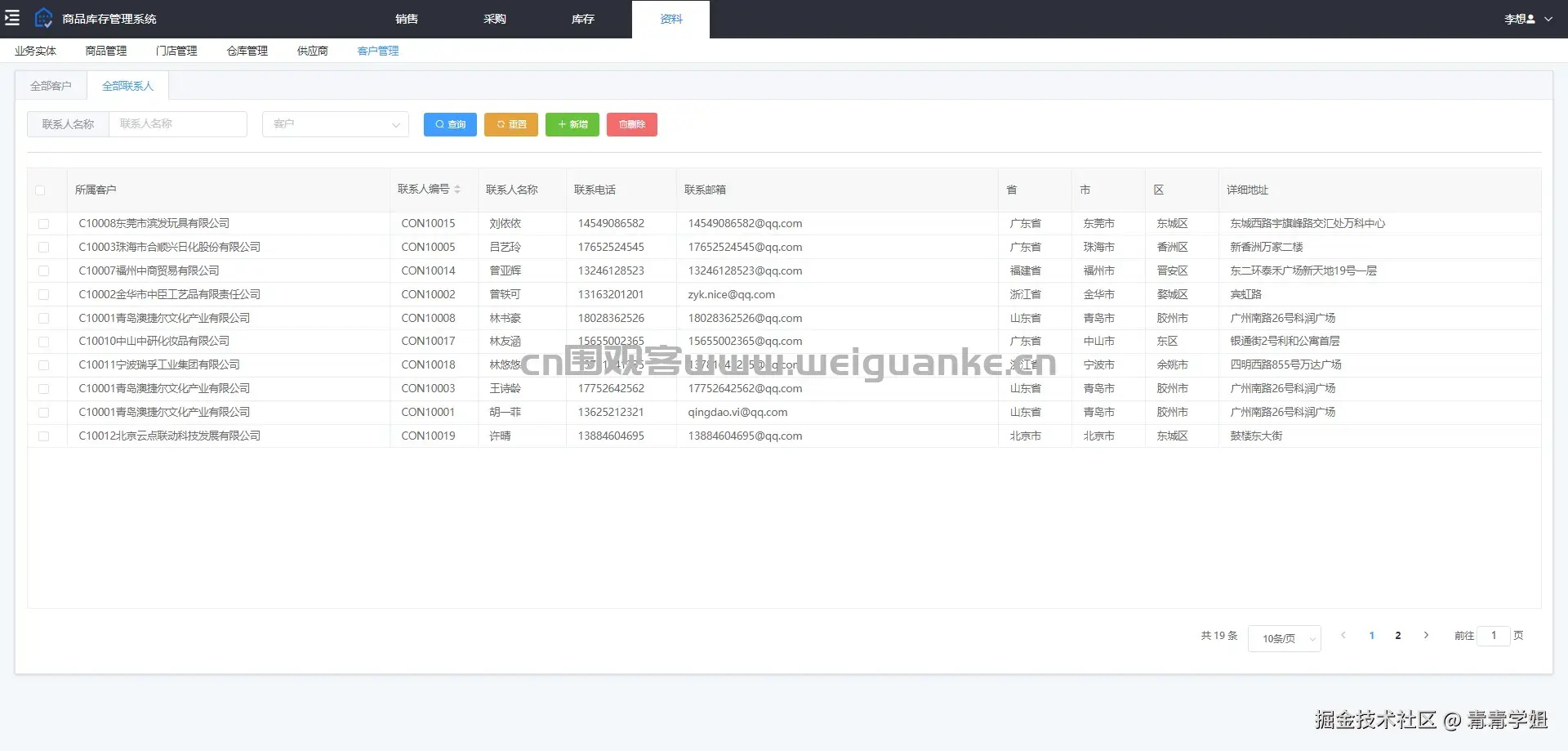Screen dimensions: 1568x751
Task: Go to the previous page arrow
Action: 1343,635
